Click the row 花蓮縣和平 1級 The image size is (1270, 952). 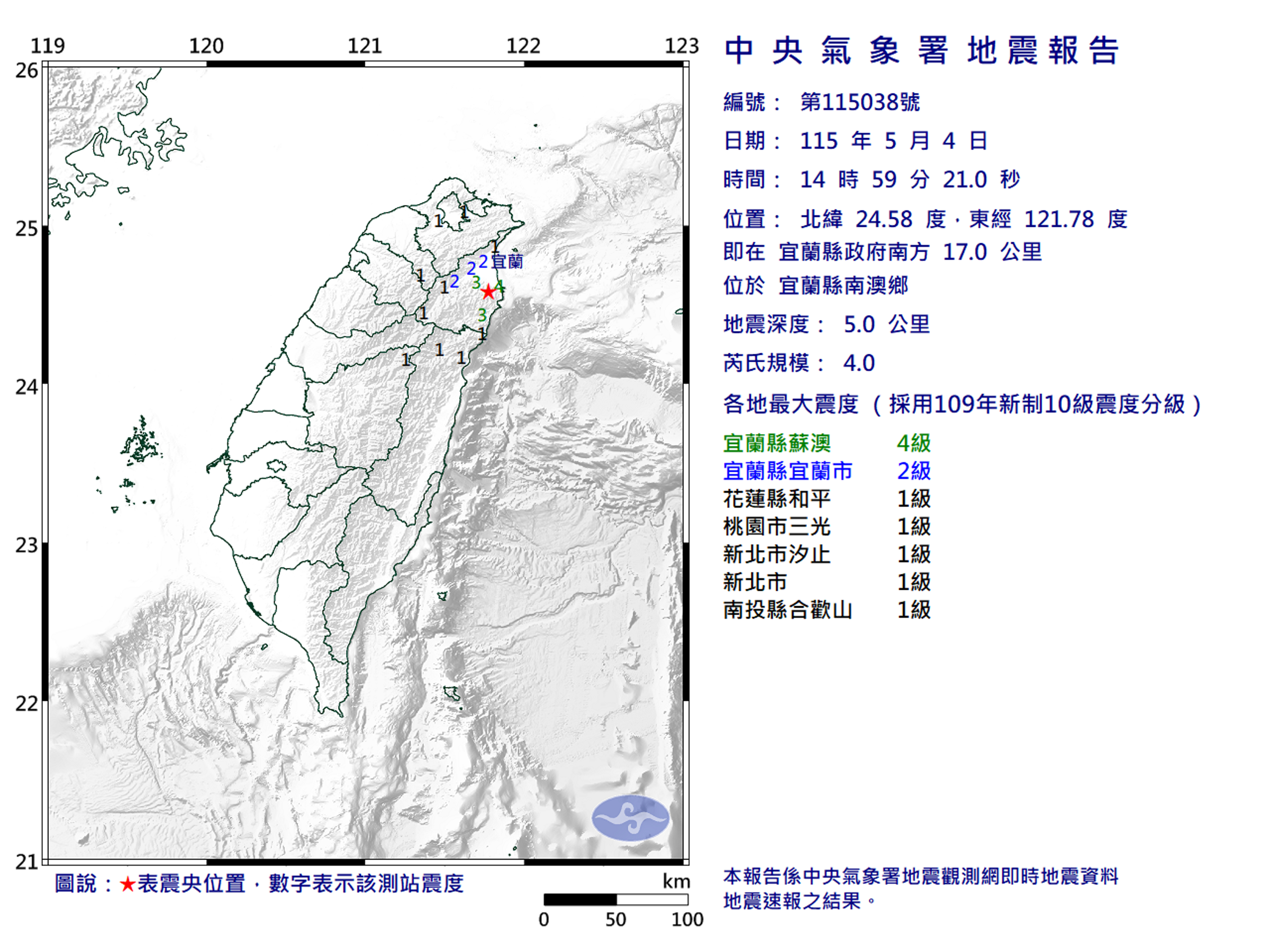pos(827,499)
